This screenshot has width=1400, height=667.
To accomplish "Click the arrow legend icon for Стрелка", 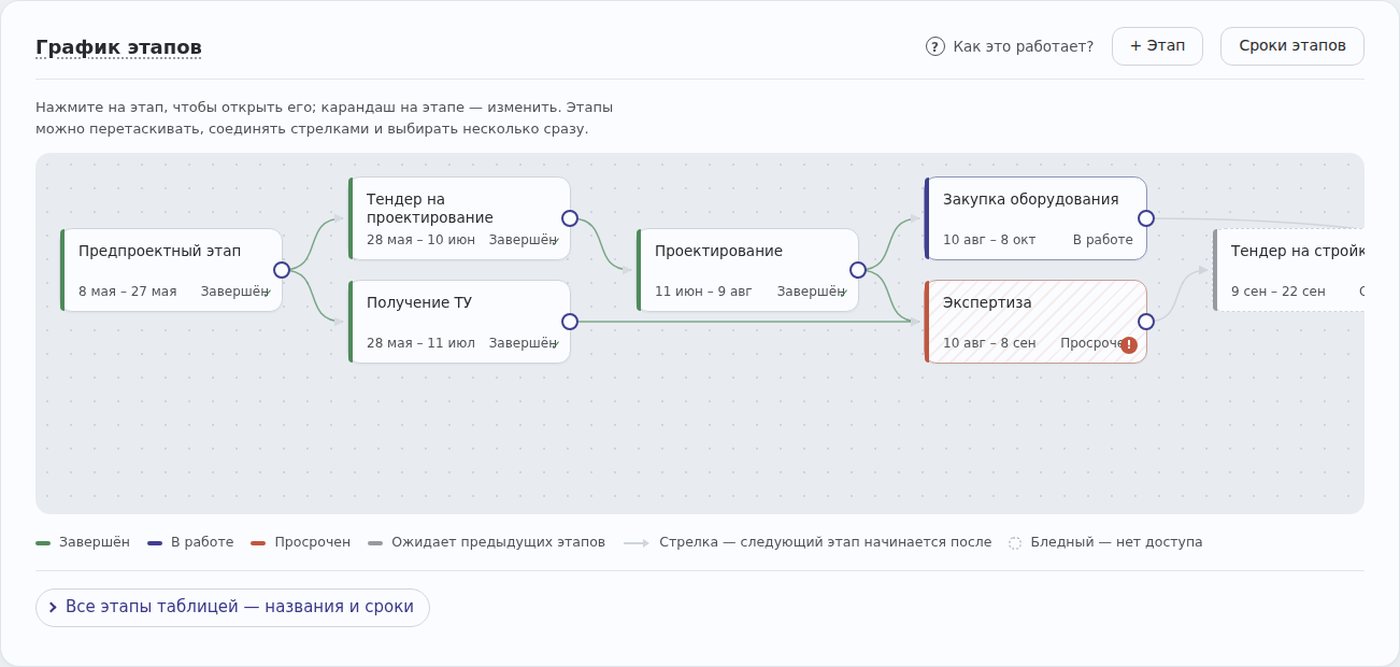I will coord(637,543).
